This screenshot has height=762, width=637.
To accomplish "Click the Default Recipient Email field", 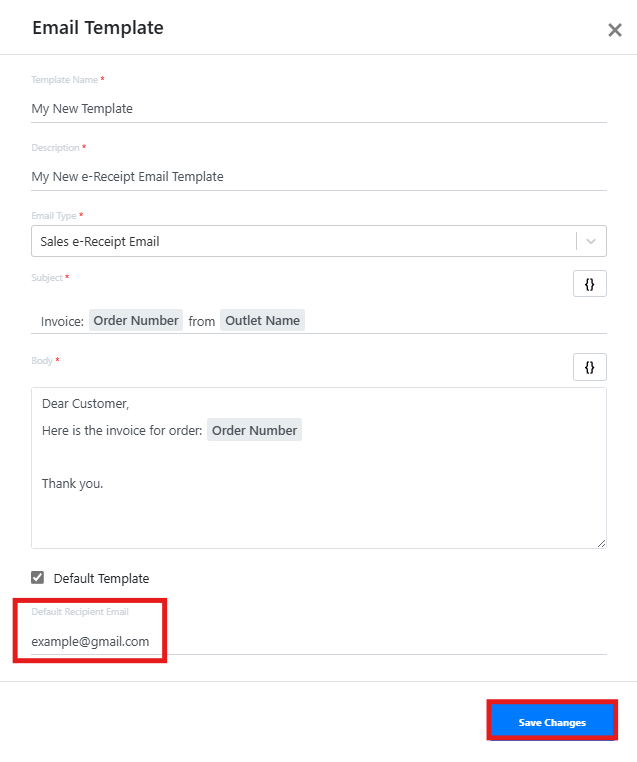I will (319, 641).
